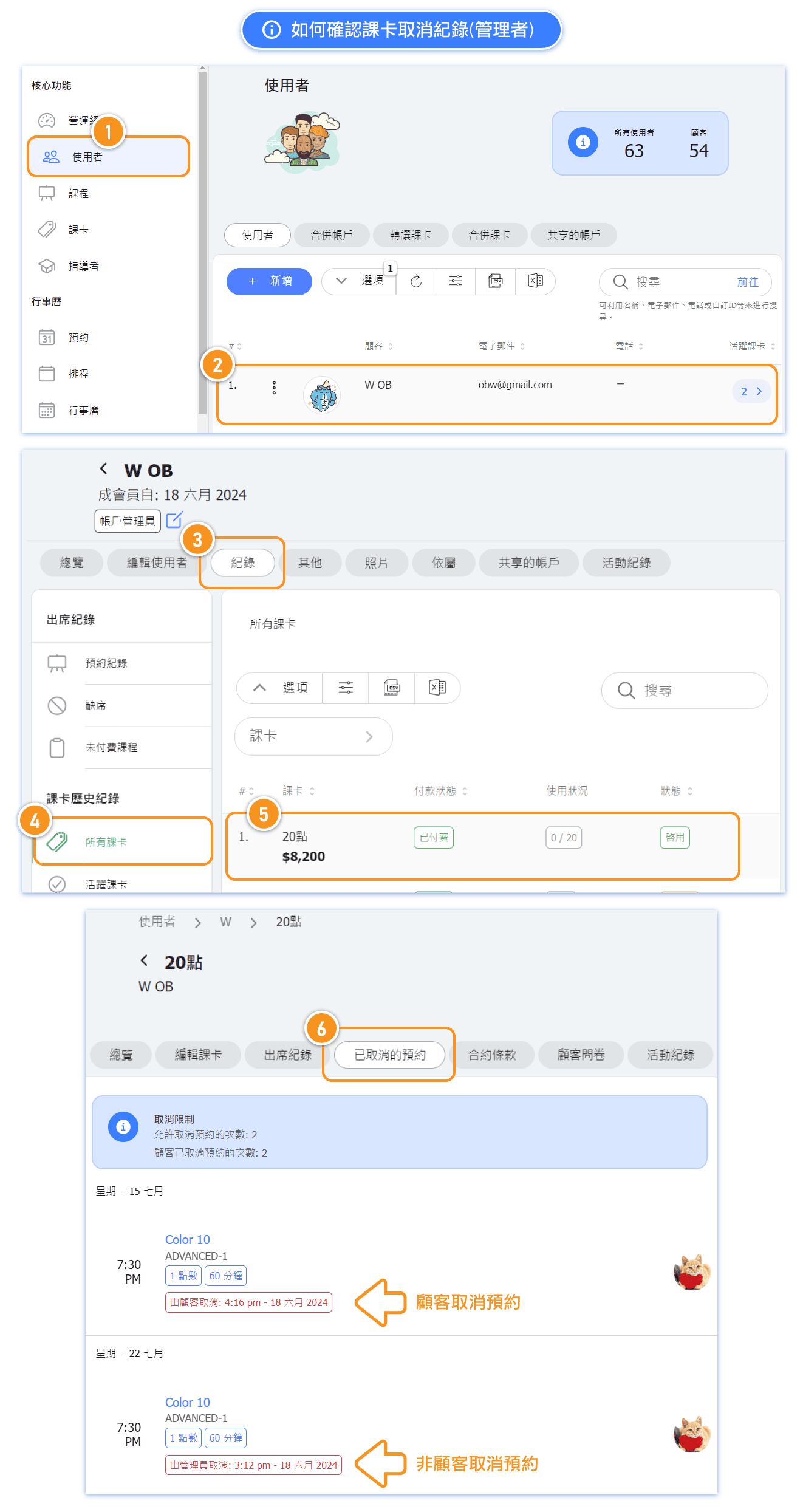Click the blue 新增 button
The width and height of the screenshot is (803, 1512).
(269, 281)
